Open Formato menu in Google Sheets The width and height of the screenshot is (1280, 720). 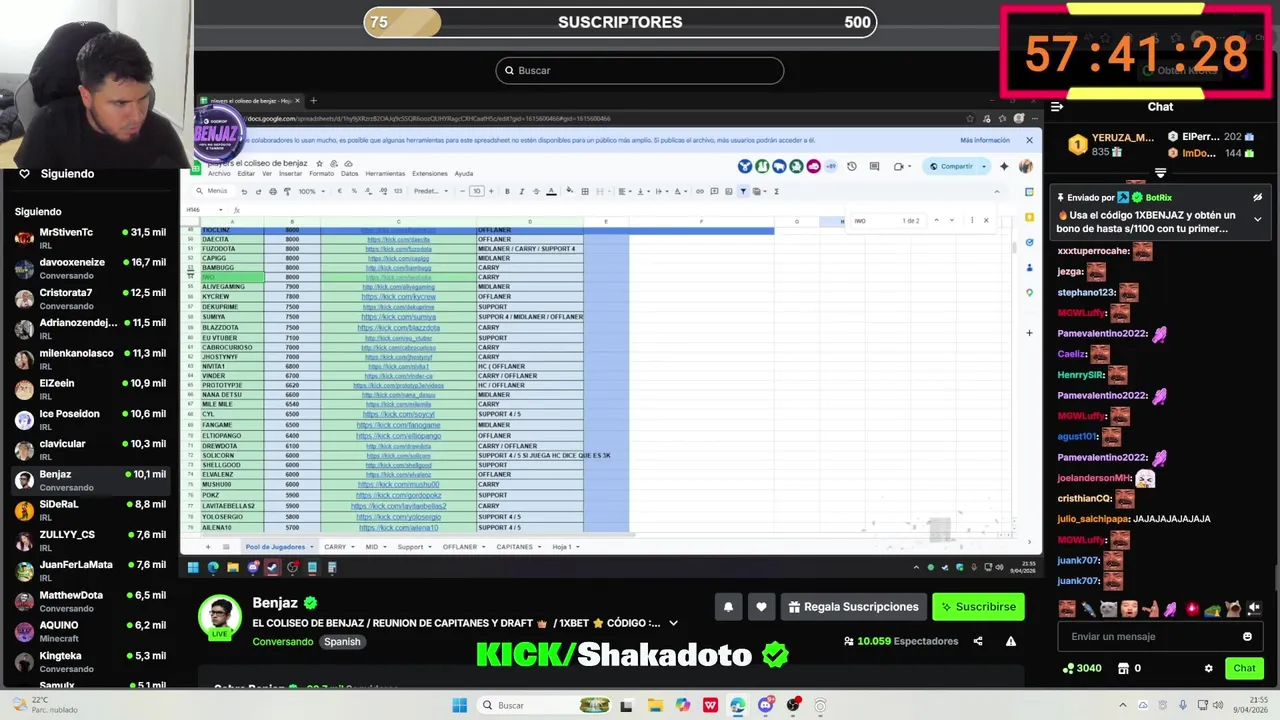[x=321, y=174]
